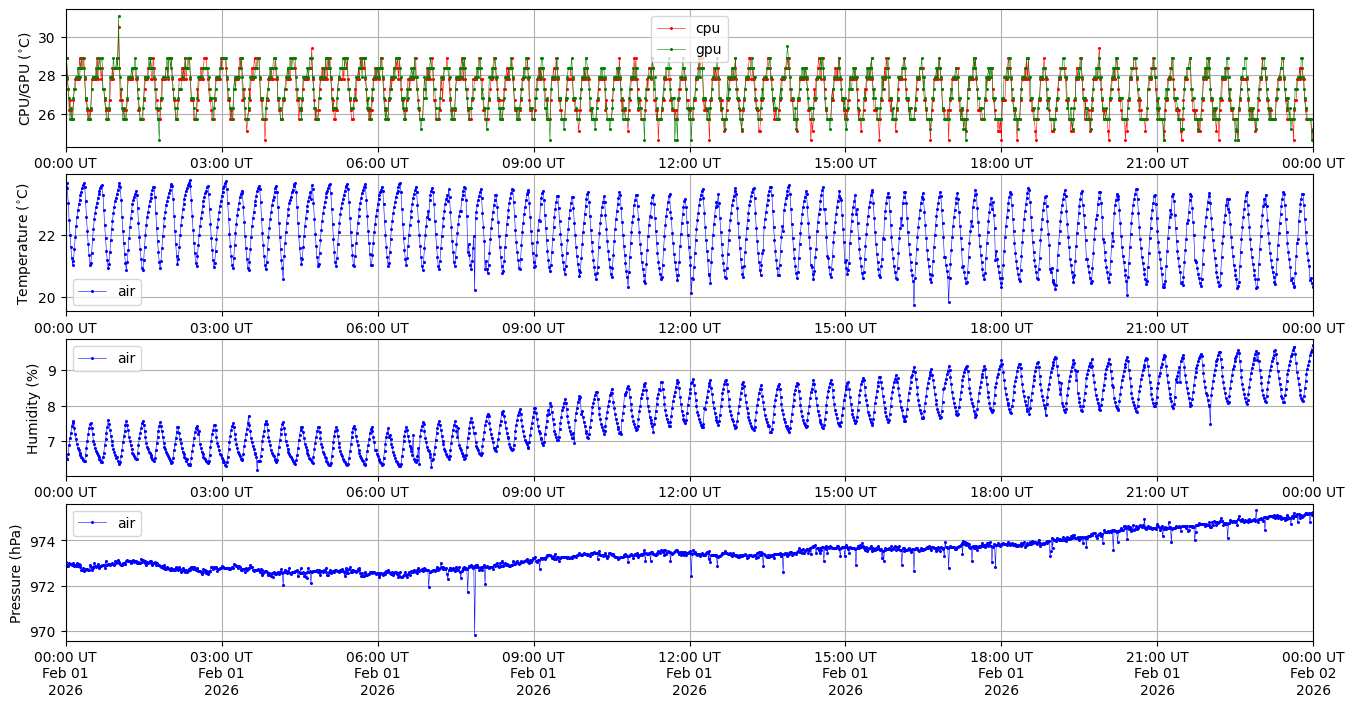Click the humidity dip point near 22:00
The image size is (1354, 707).
(1210, 424)
